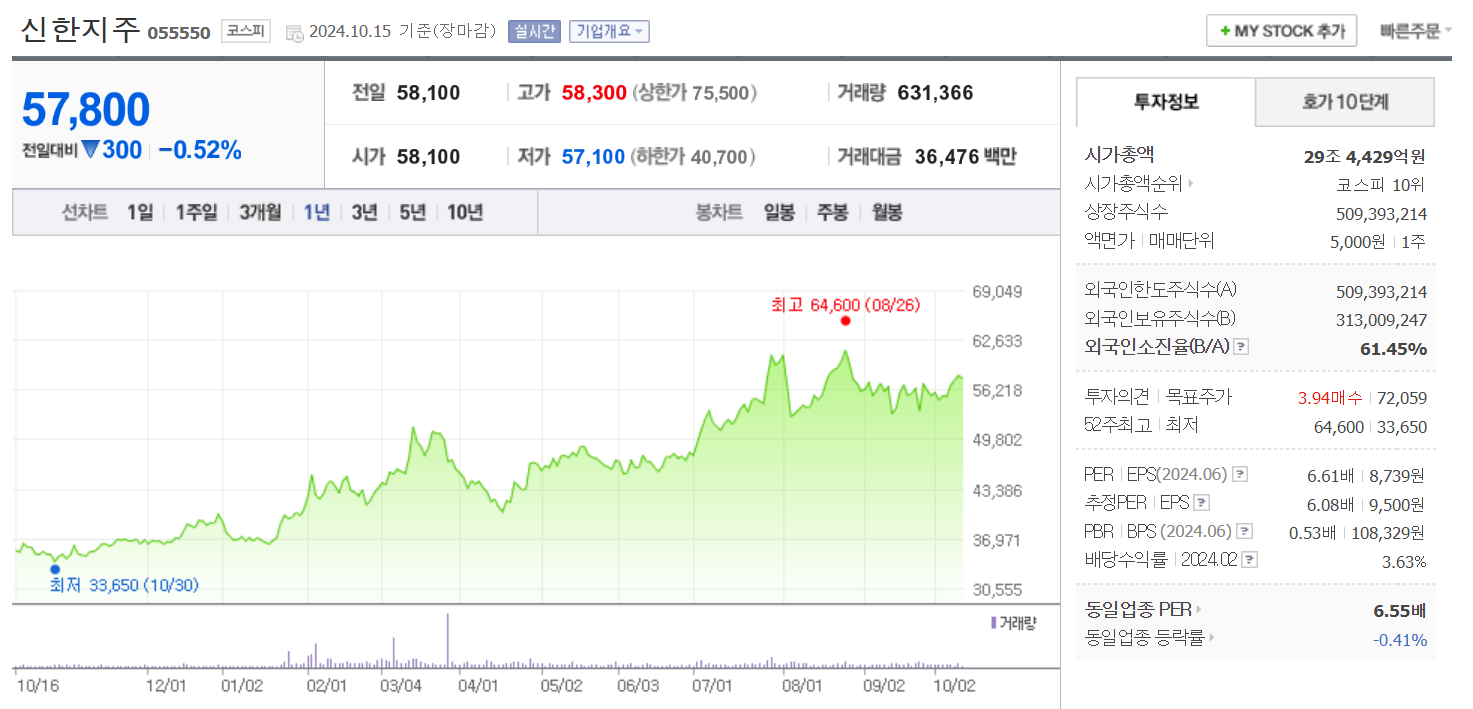Viewport: 1473px width, 709px height.
Task: Switch to the 호가10단계 tab
Action: click(1345, 101)
